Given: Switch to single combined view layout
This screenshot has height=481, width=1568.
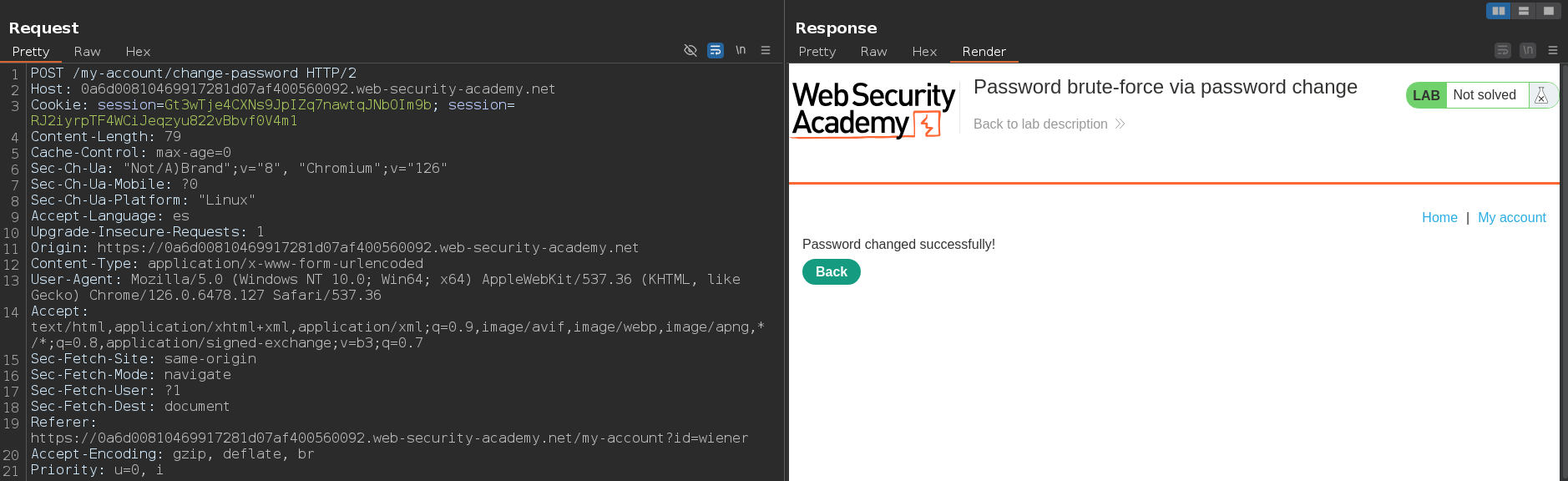Looking at the screenshot, I should click(1548, 11).
